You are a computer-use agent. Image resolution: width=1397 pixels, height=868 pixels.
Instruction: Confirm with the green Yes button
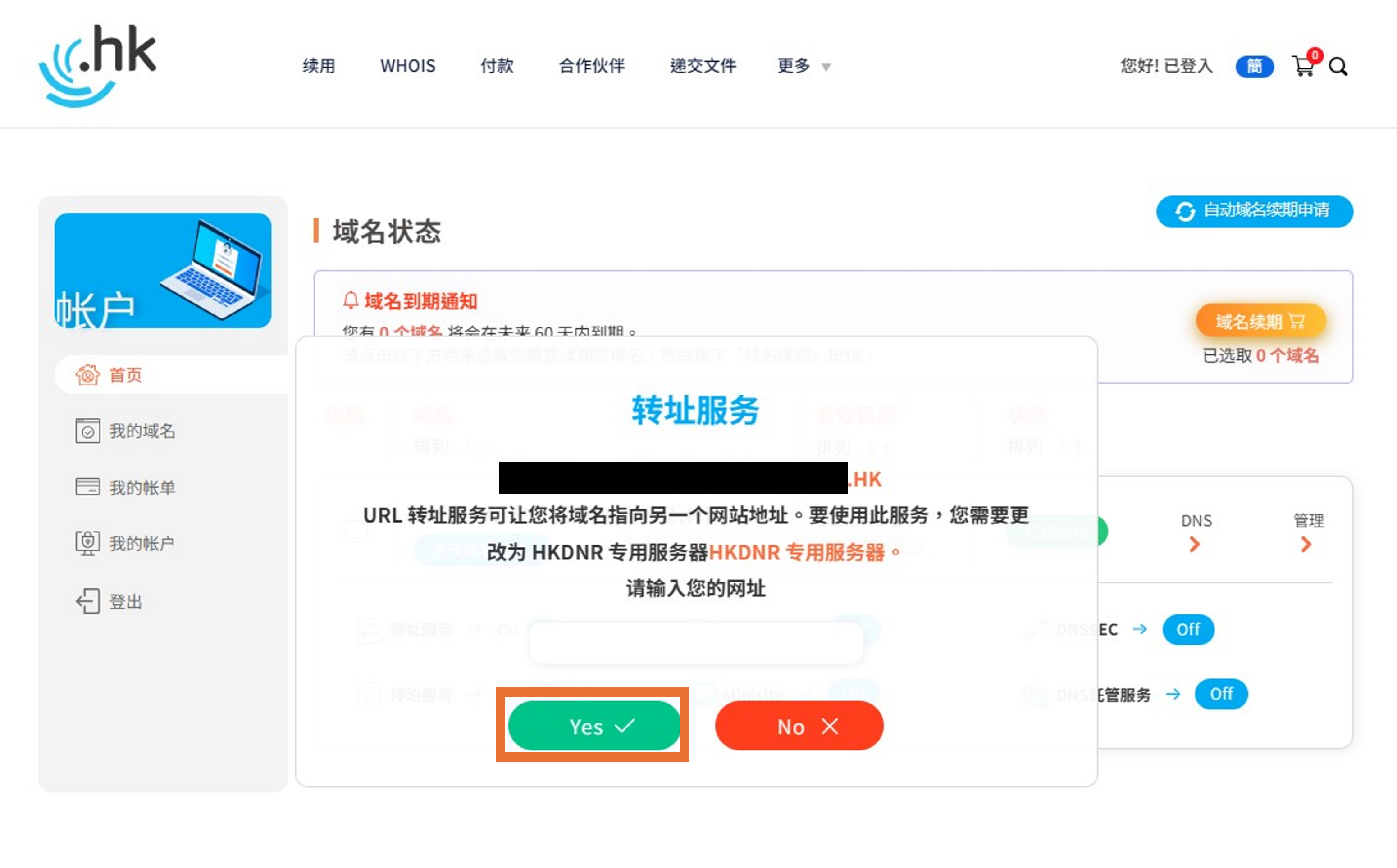pos(594,726)
